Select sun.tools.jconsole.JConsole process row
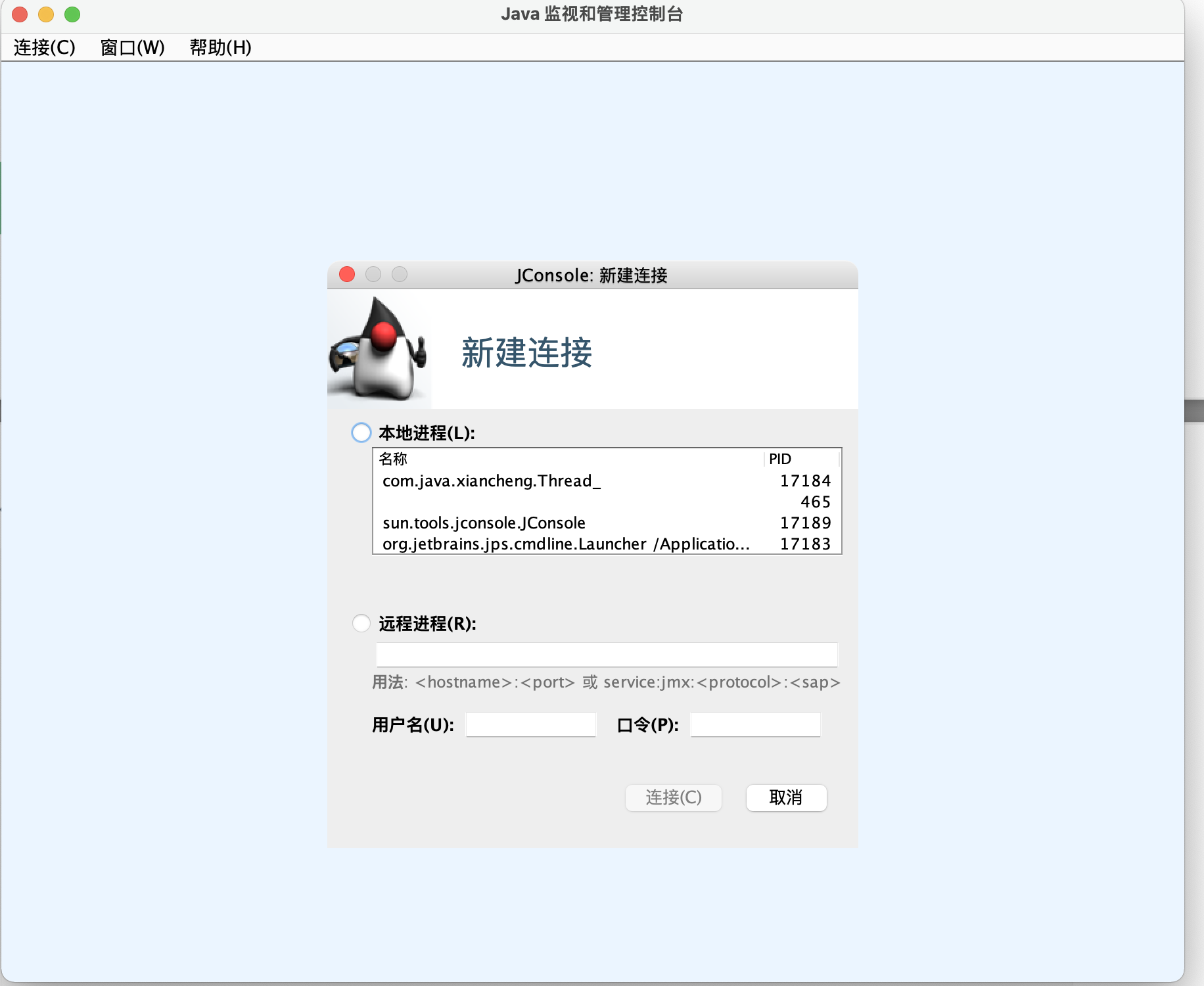The image size is (1204, 986). [x=607, y=523]
